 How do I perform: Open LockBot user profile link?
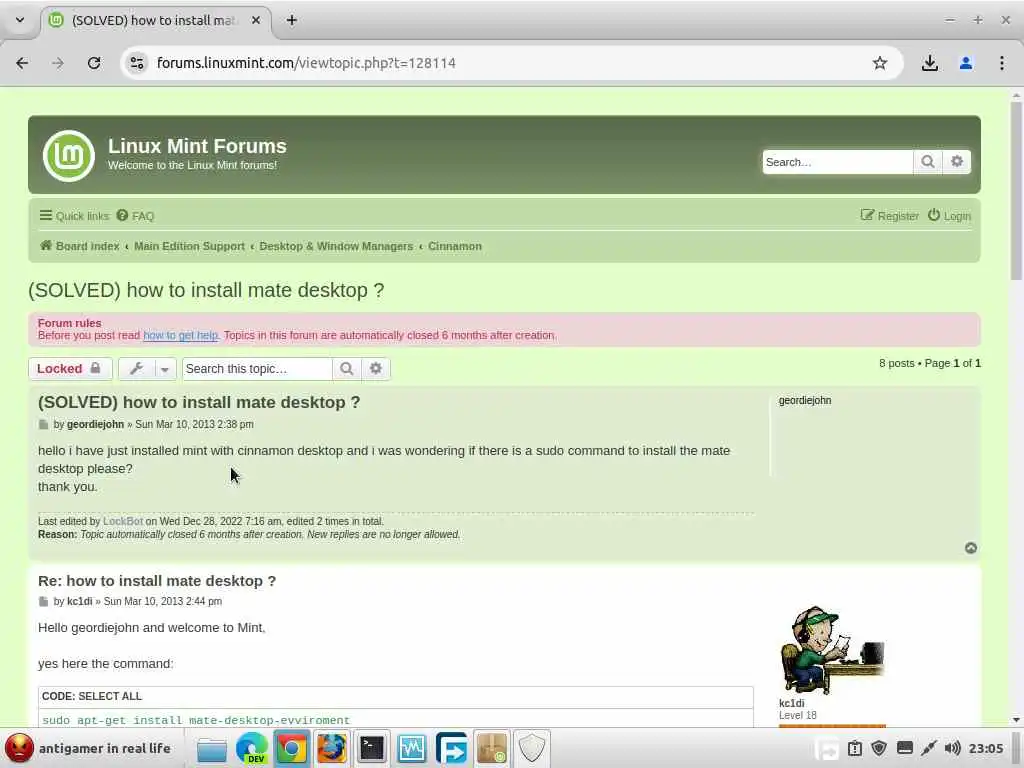[x=123, y=521]
